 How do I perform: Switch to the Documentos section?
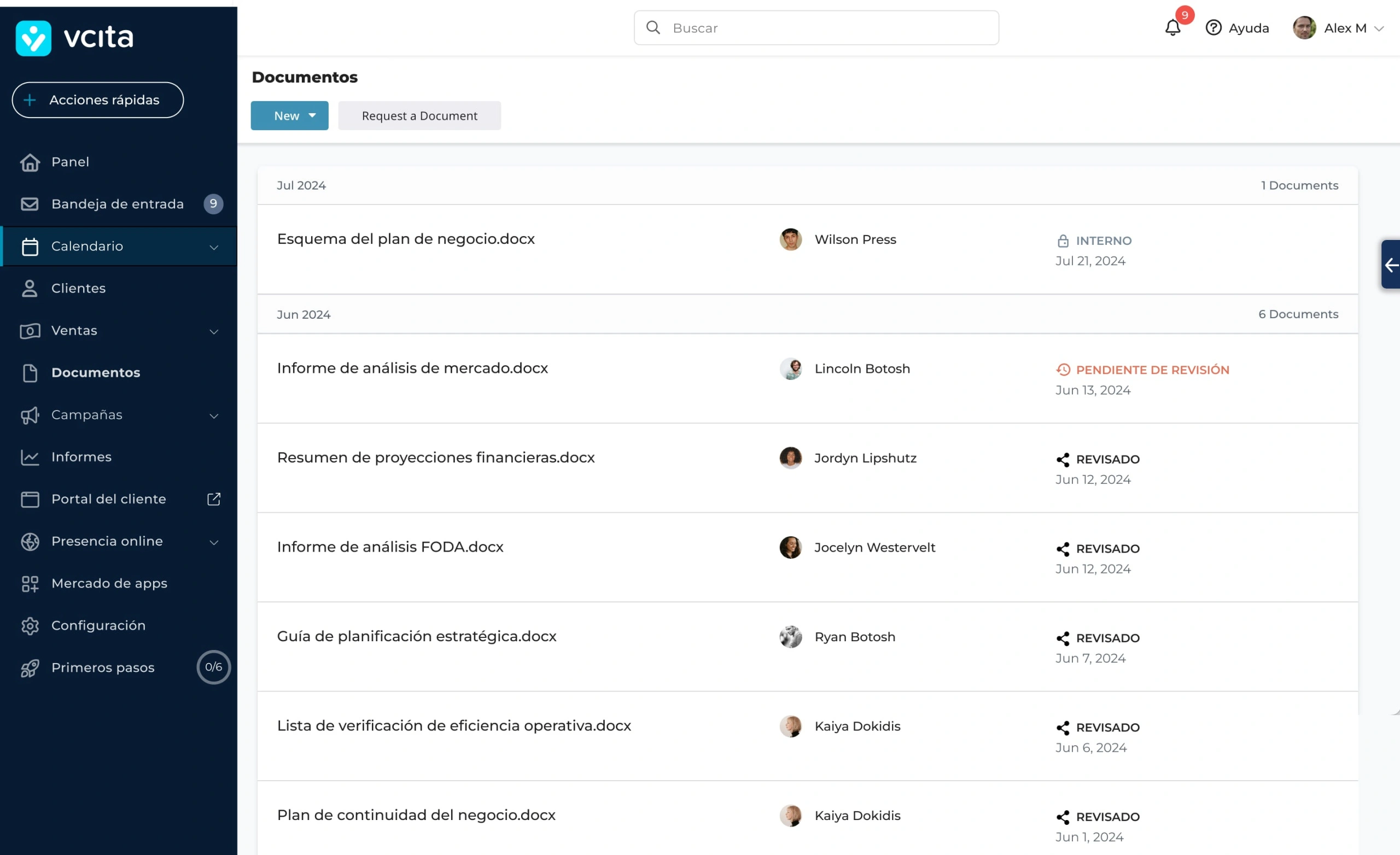pos(96,372)
